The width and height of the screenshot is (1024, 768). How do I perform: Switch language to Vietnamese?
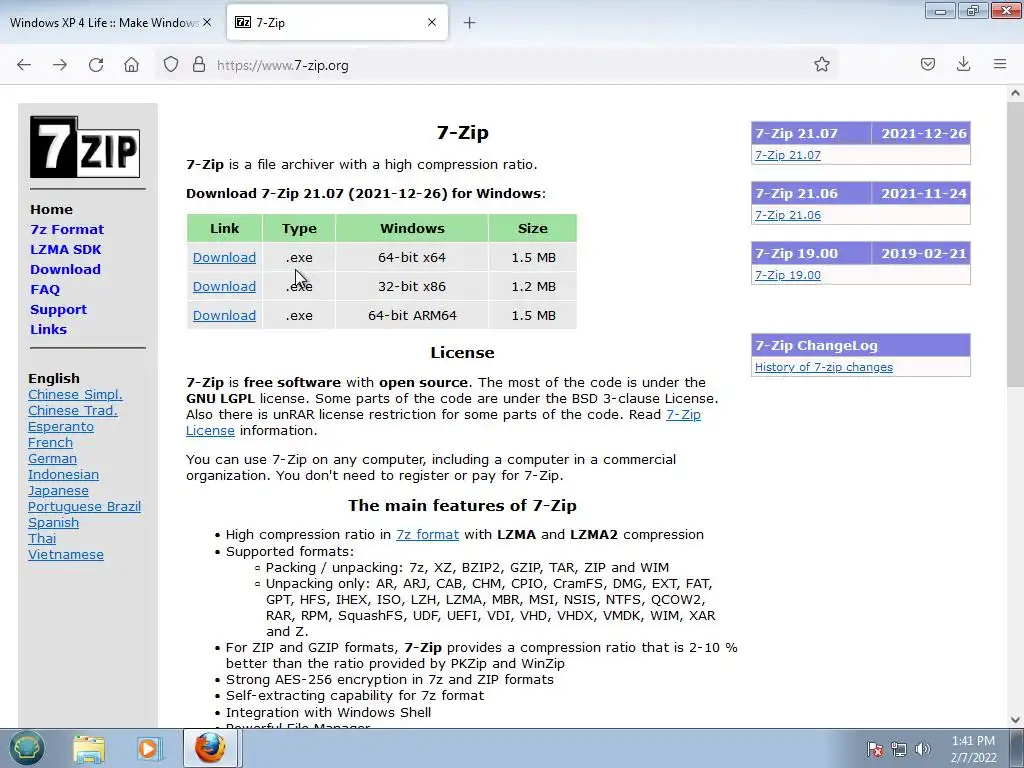tap(66, 554)
